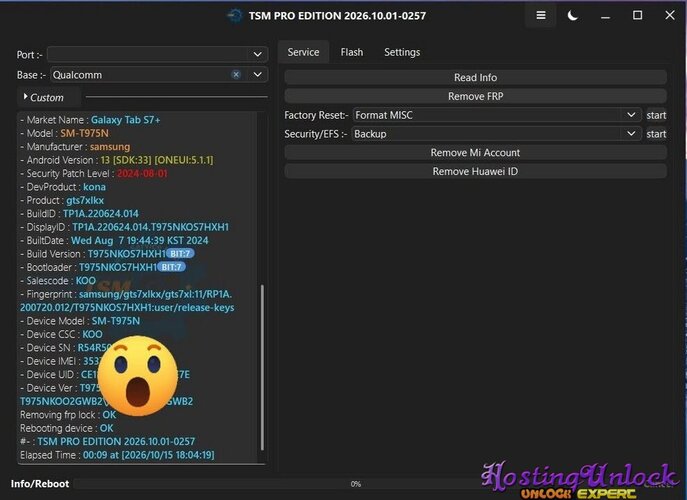687x500 pixels.
Task: Click the Security Patch Level value
Action: click(142, 174)
